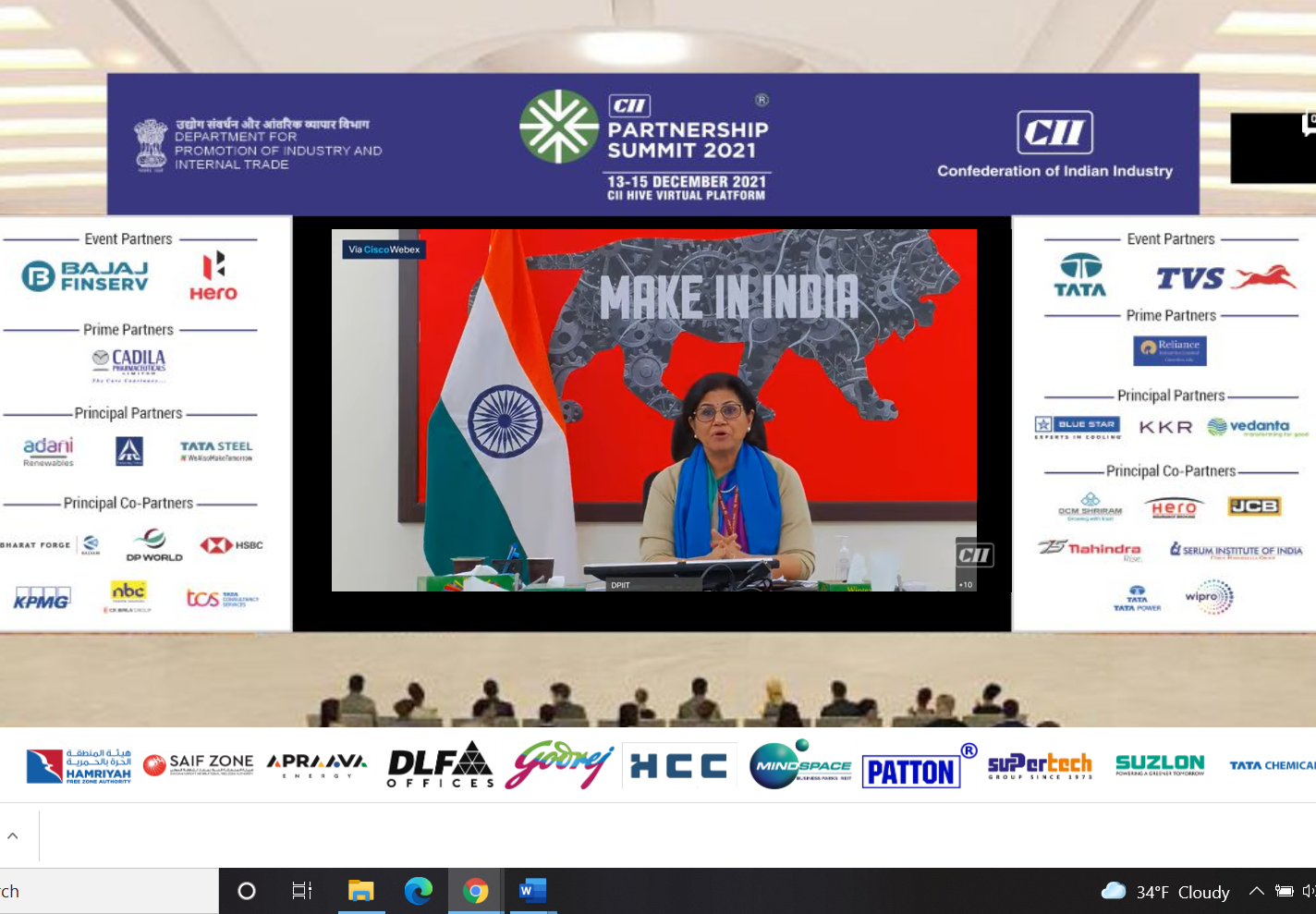Viewport: 1316px width, 914px height.
Task: Open Task View on the taskbar
Action: [x=302, y=891]
